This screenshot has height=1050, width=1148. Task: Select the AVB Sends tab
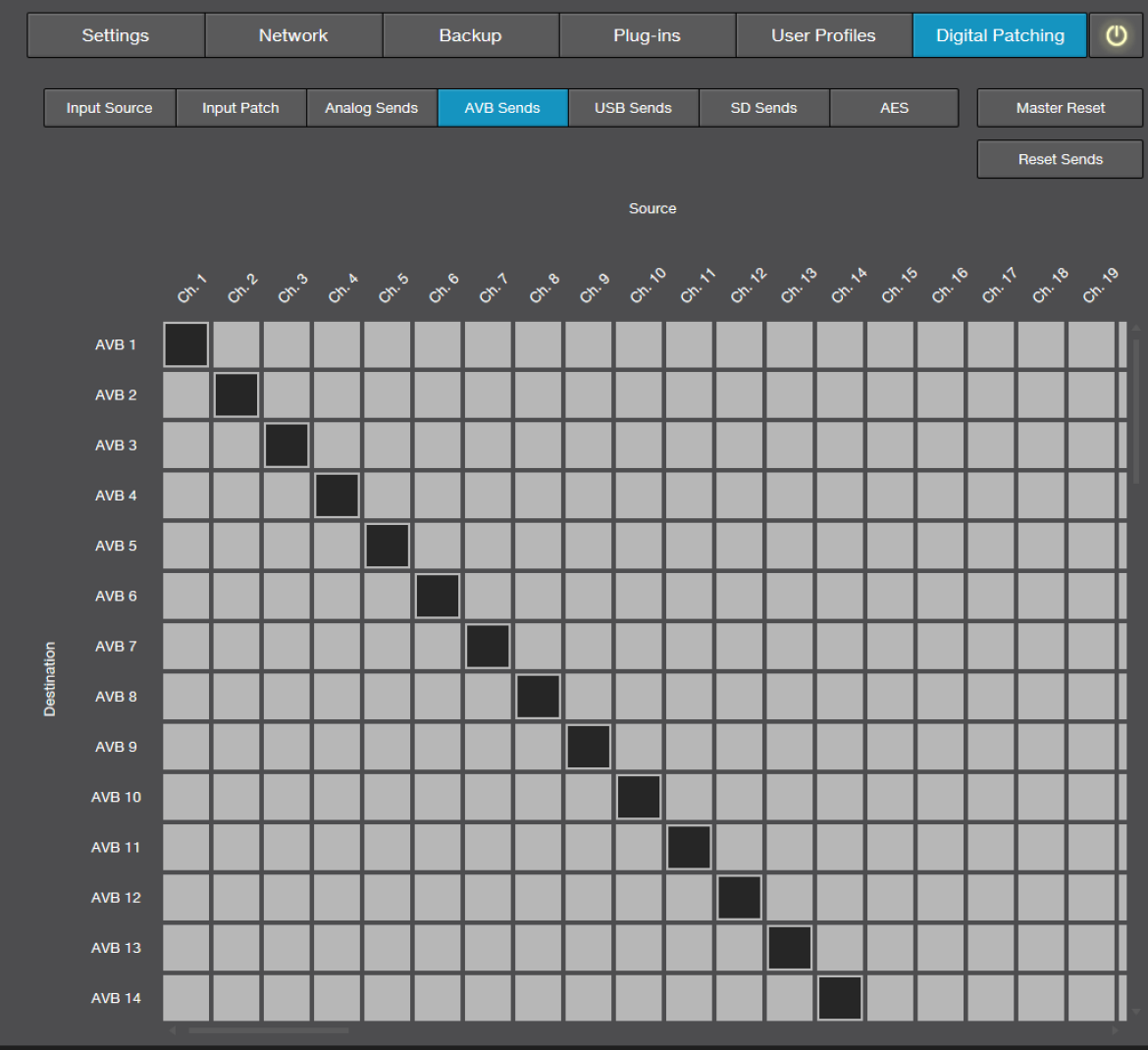pyautogui.click(x=502, y=108)
